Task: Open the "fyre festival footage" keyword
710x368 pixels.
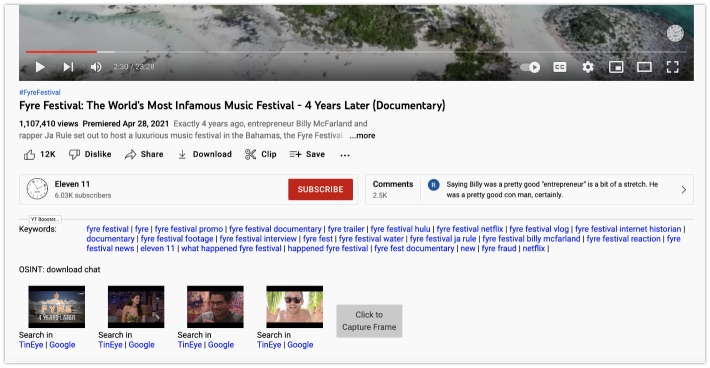Action: click(177, 239)
